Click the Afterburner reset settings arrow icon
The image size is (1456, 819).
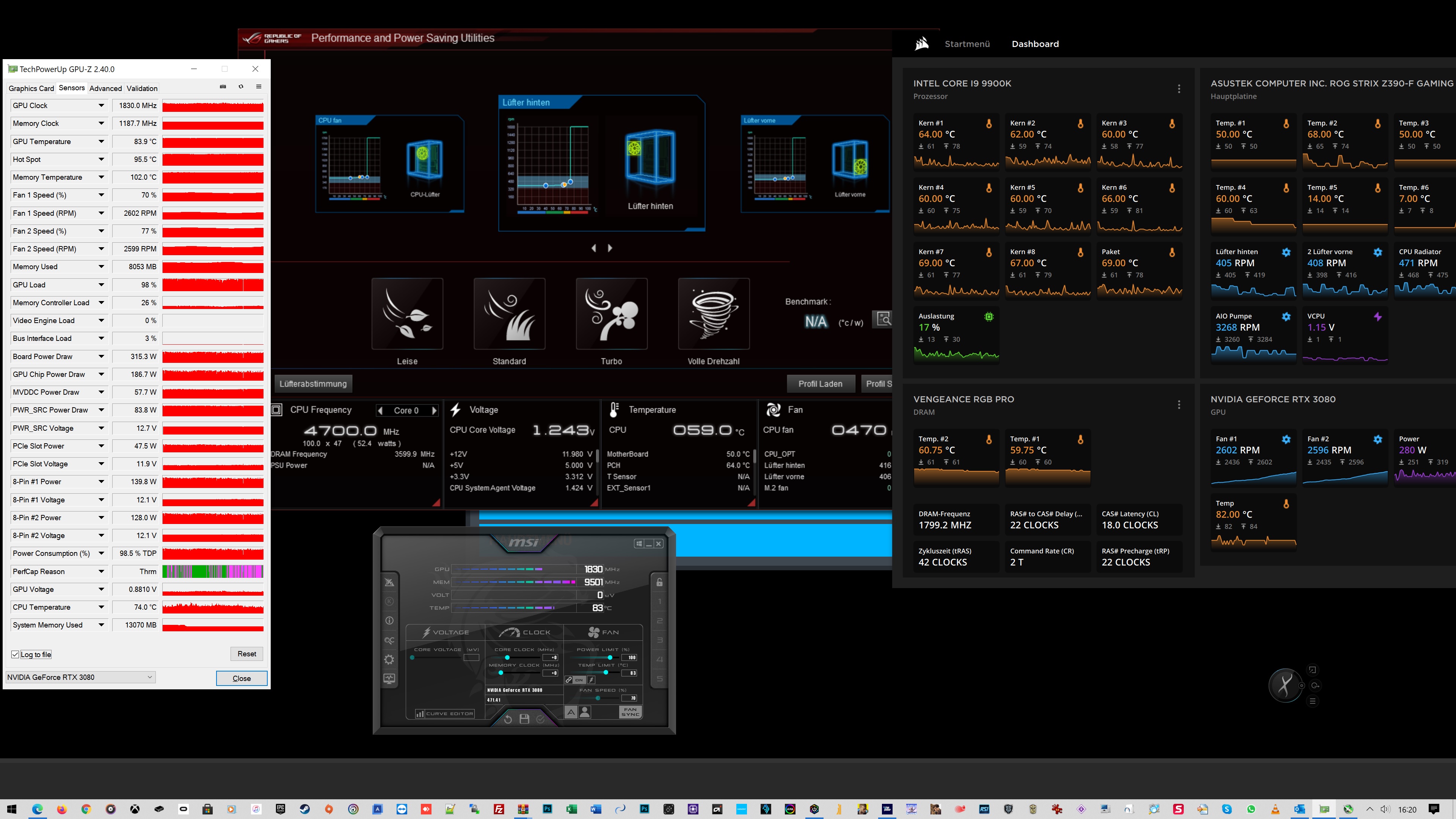pyautogui.click(x=508, y=719)
